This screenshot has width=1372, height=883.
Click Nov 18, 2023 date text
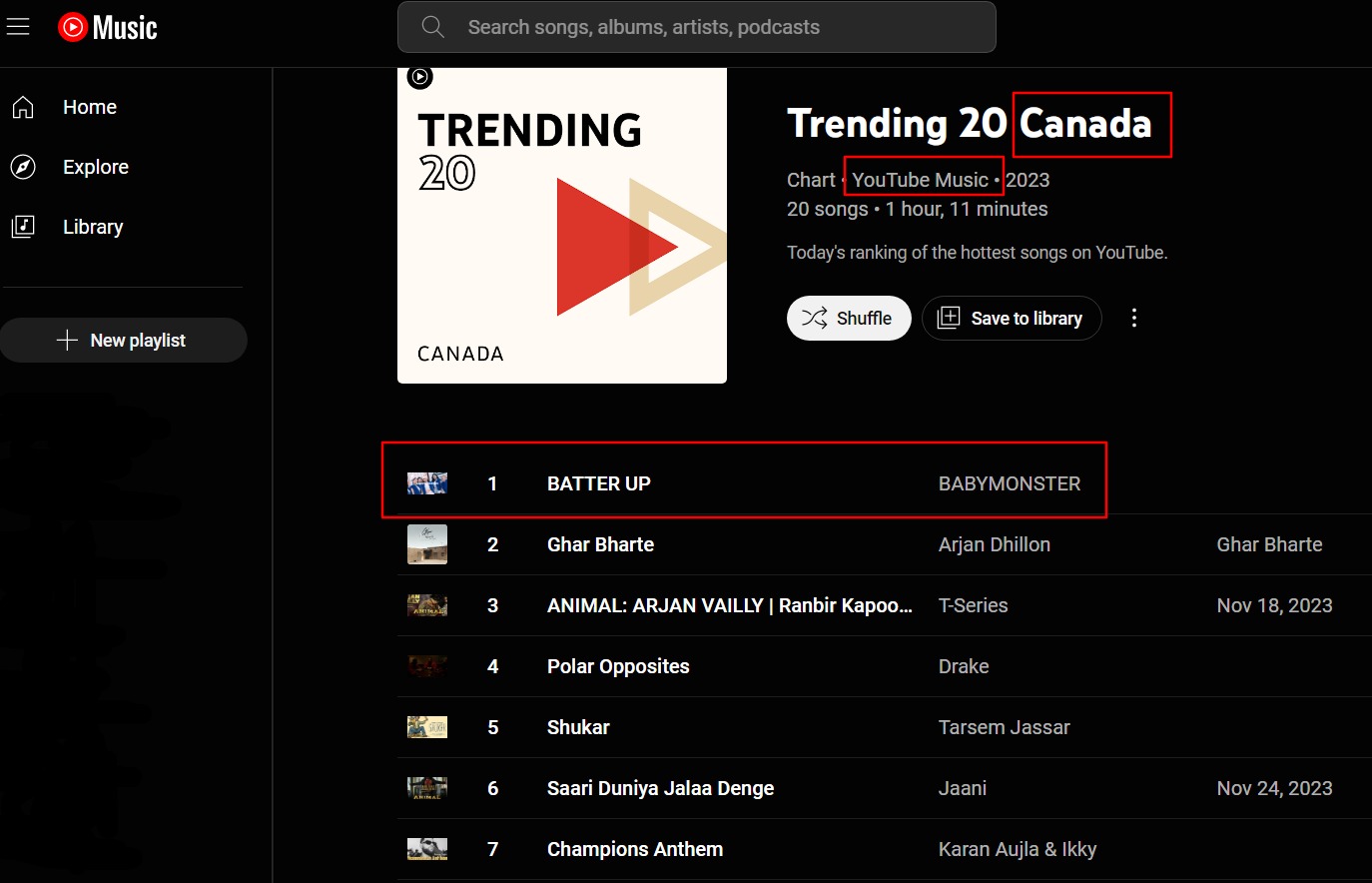pyautogui.click(x=1275, y=605)
